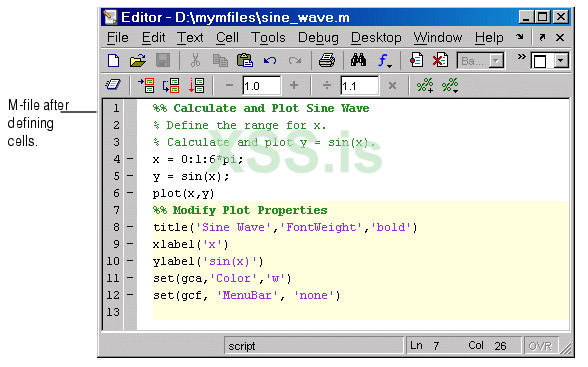The image size is (588, 367).
Task: Toggle breakpoint dash on line 11
Action: (x=130, y=278)
